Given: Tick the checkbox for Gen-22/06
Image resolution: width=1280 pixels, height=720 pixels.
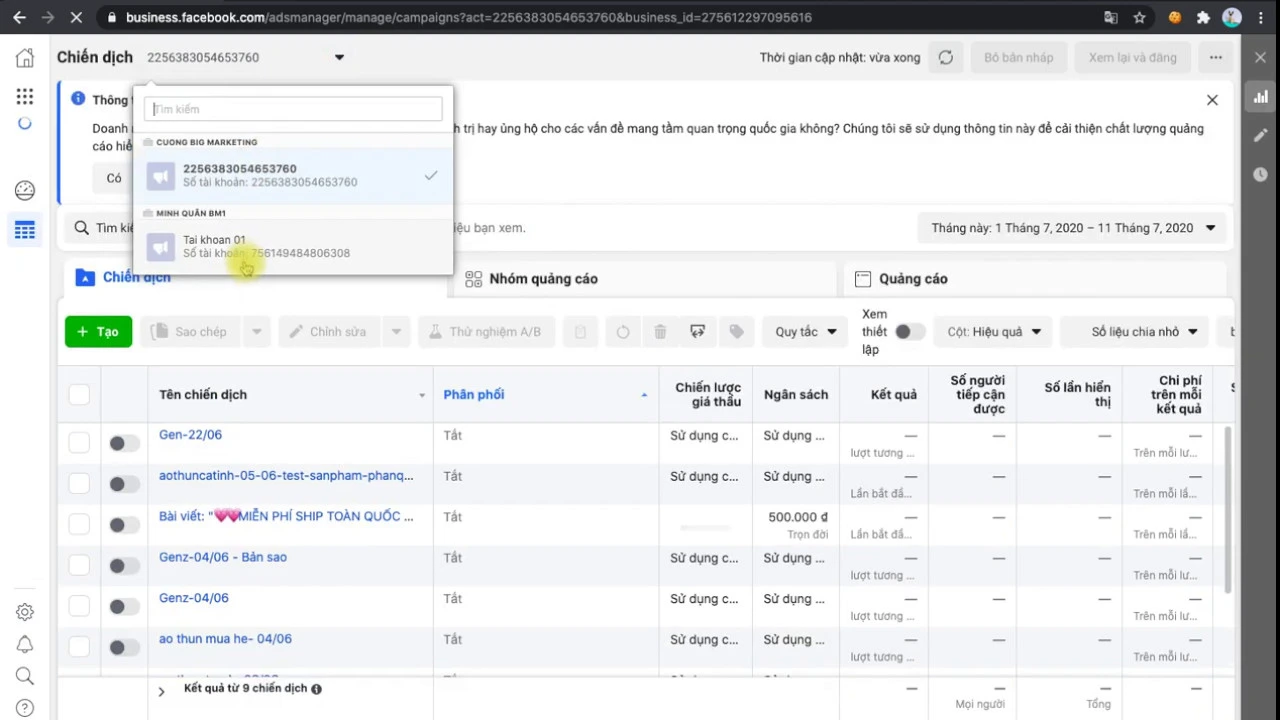Looking at the screenshot, I should 79,443.
